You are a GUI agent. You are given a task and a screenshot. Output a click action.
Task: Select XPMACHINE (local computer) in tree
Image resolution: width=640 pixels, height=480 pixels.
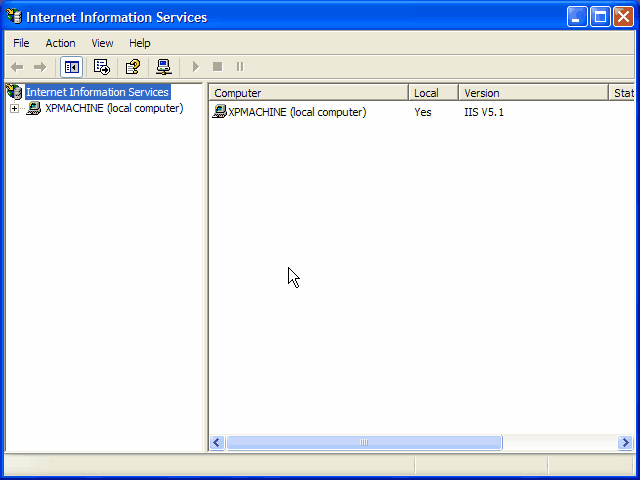pyautogui.click(x=114, y=108)
